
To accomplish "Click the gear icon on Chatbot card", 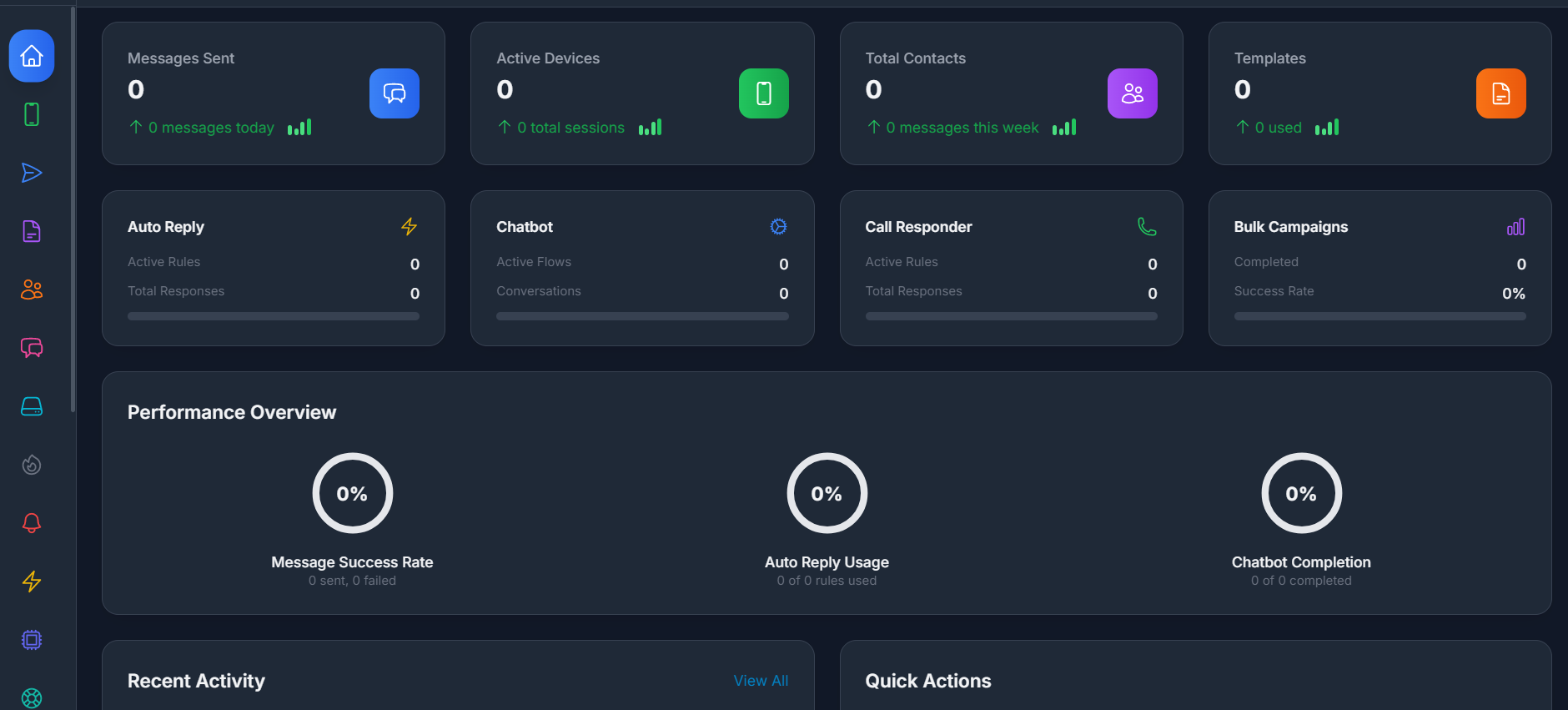I will tap(778, 227).
